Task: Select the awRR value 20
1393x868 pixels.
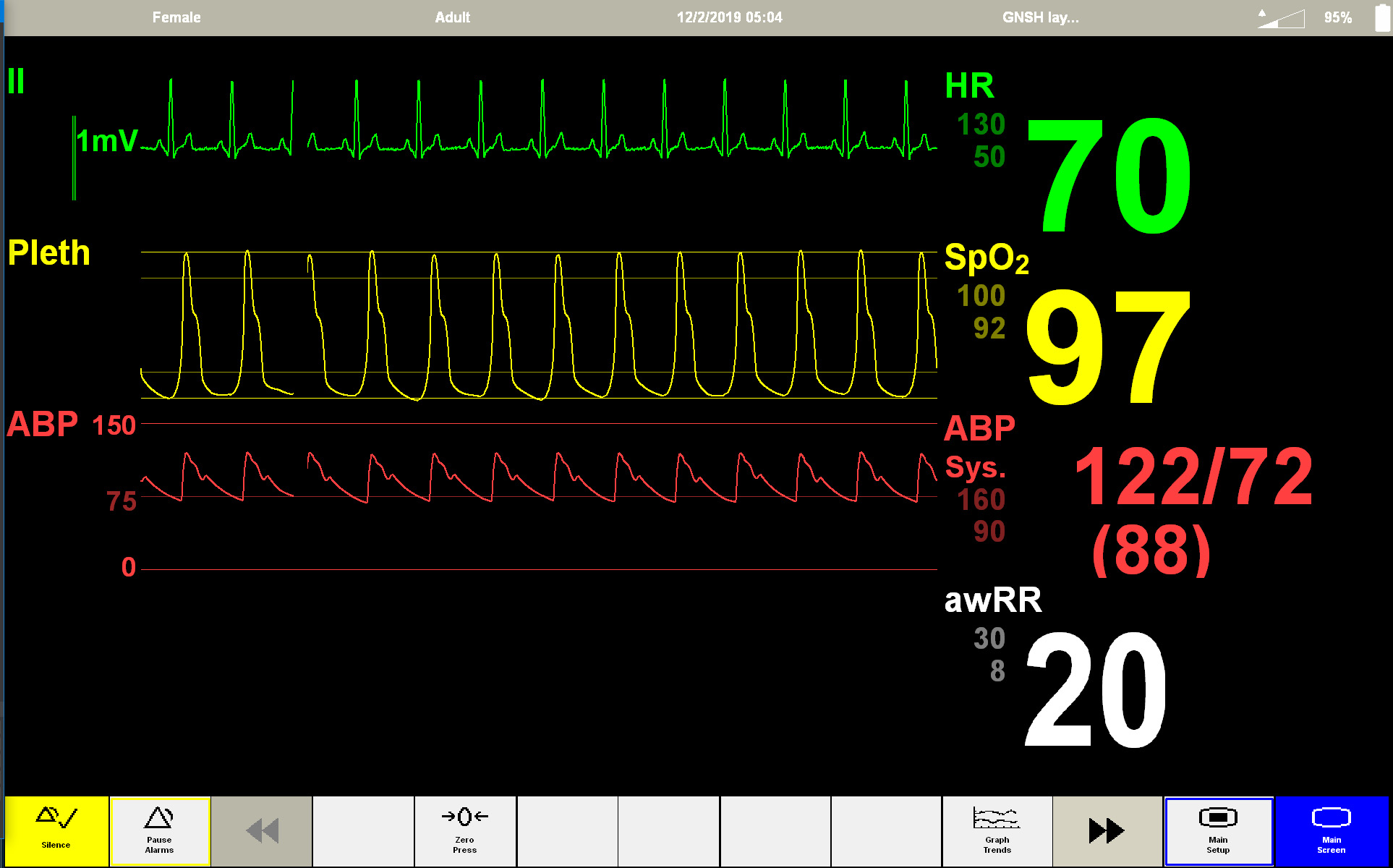Action: click(1096, 689)
